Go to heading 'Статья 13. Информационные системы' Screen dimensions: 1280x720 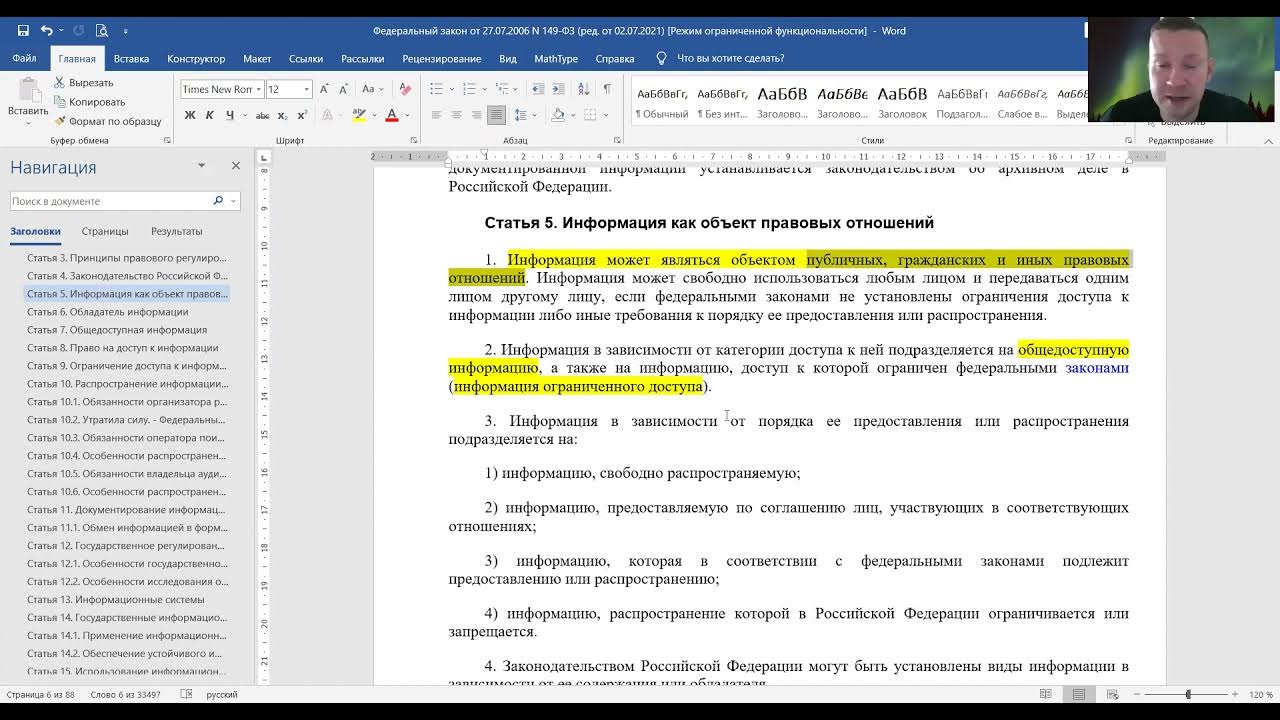pos(116,600)
